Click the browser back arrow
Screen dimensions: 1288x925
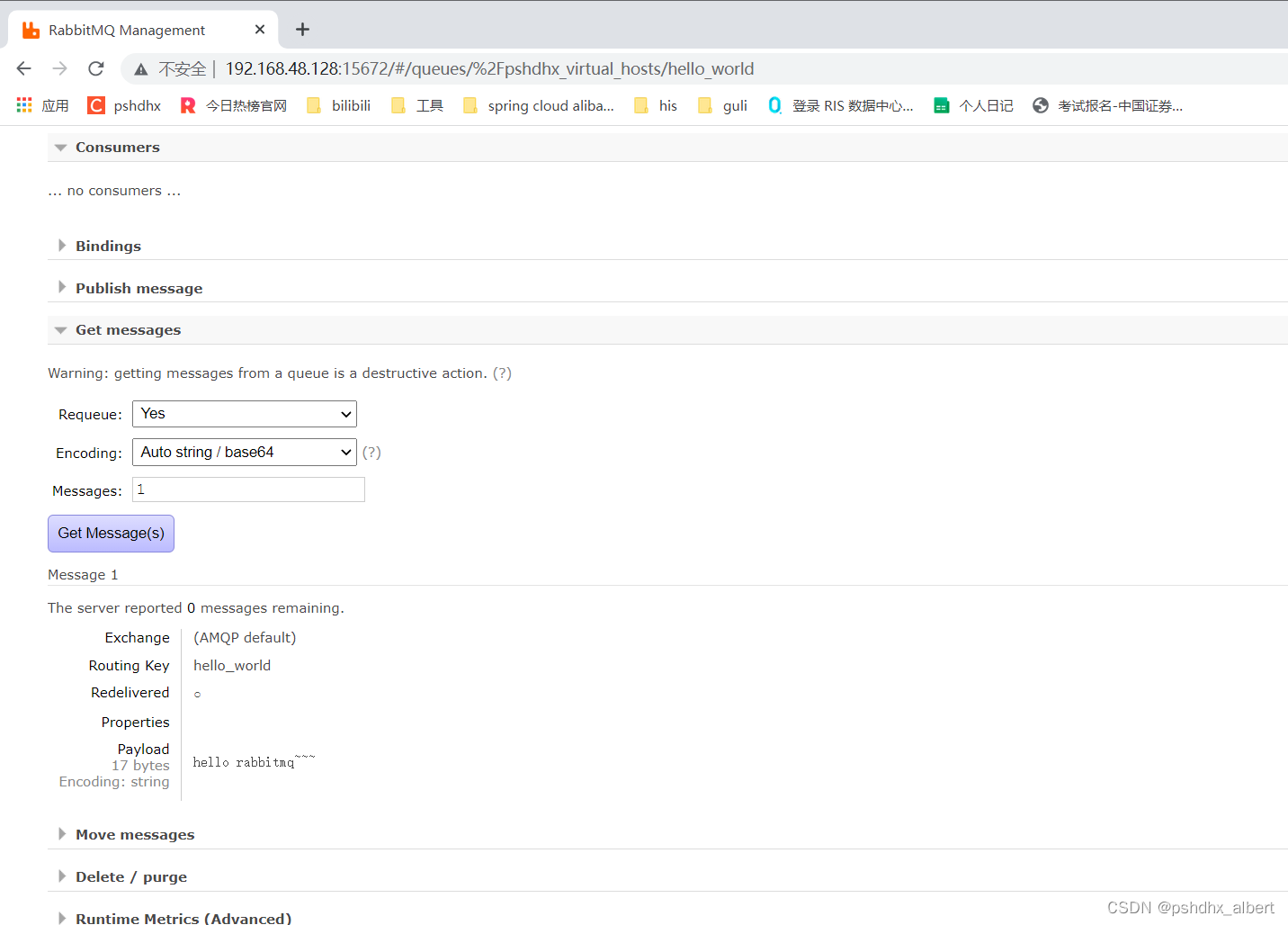tap(24, 68)
